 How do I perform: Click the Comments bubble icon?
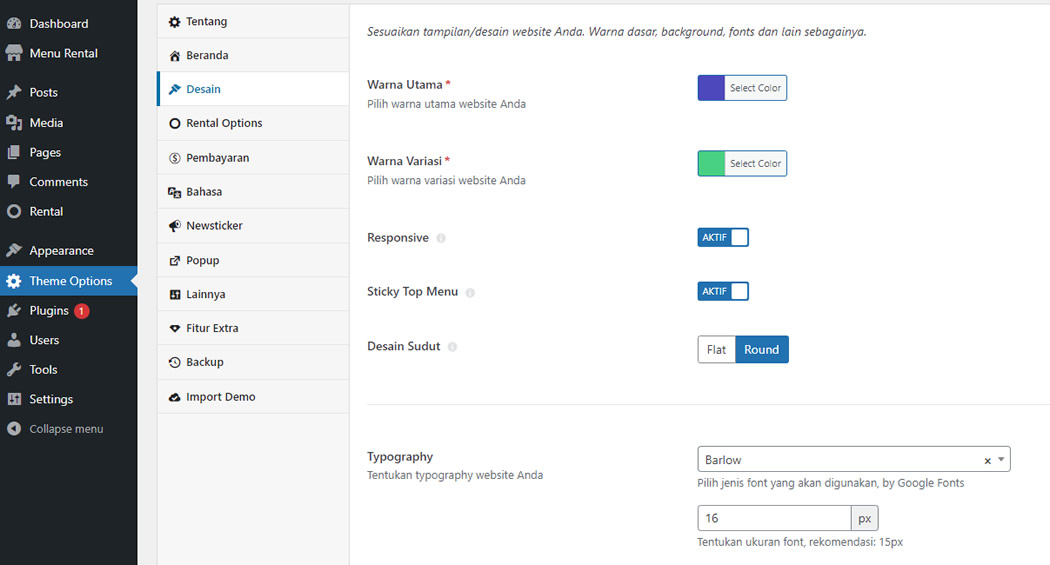point(14,181)
